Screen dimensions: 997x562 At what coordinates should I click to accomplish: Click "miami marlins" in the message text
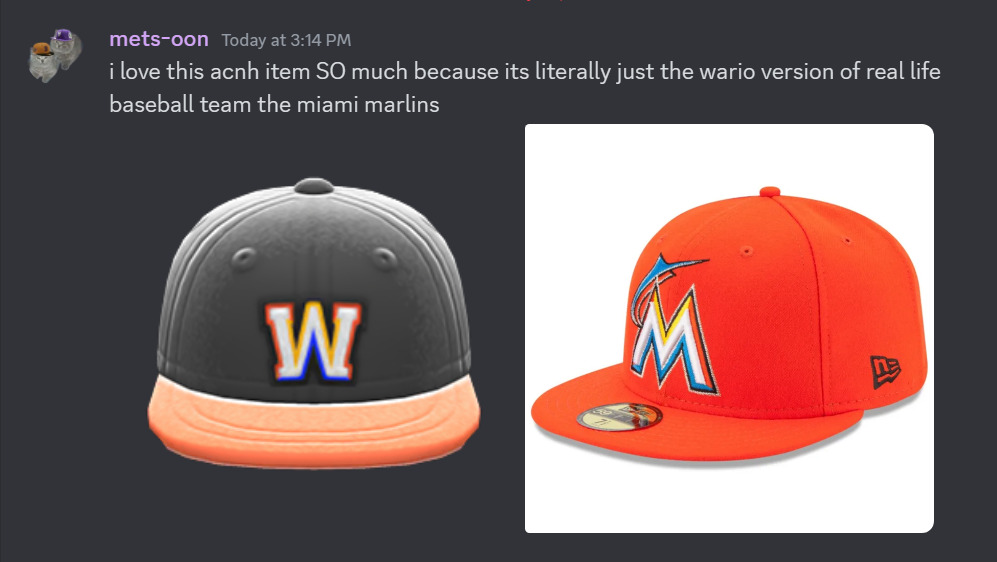pyautogui.click(x=368, y=104)
